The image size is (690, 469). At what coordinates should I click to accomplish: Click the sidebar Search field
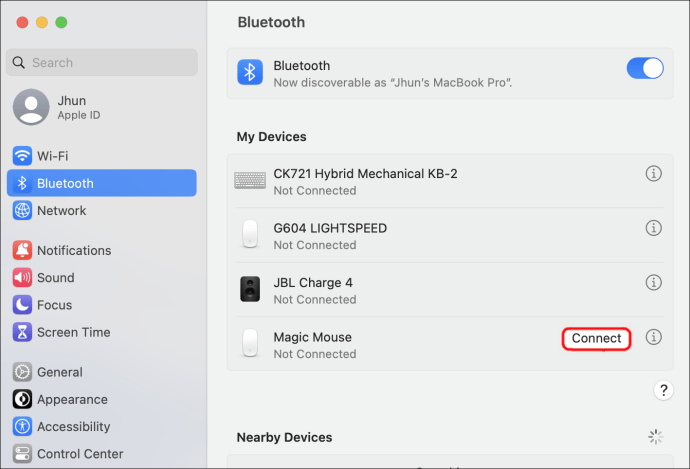click(x=103, y=62)
